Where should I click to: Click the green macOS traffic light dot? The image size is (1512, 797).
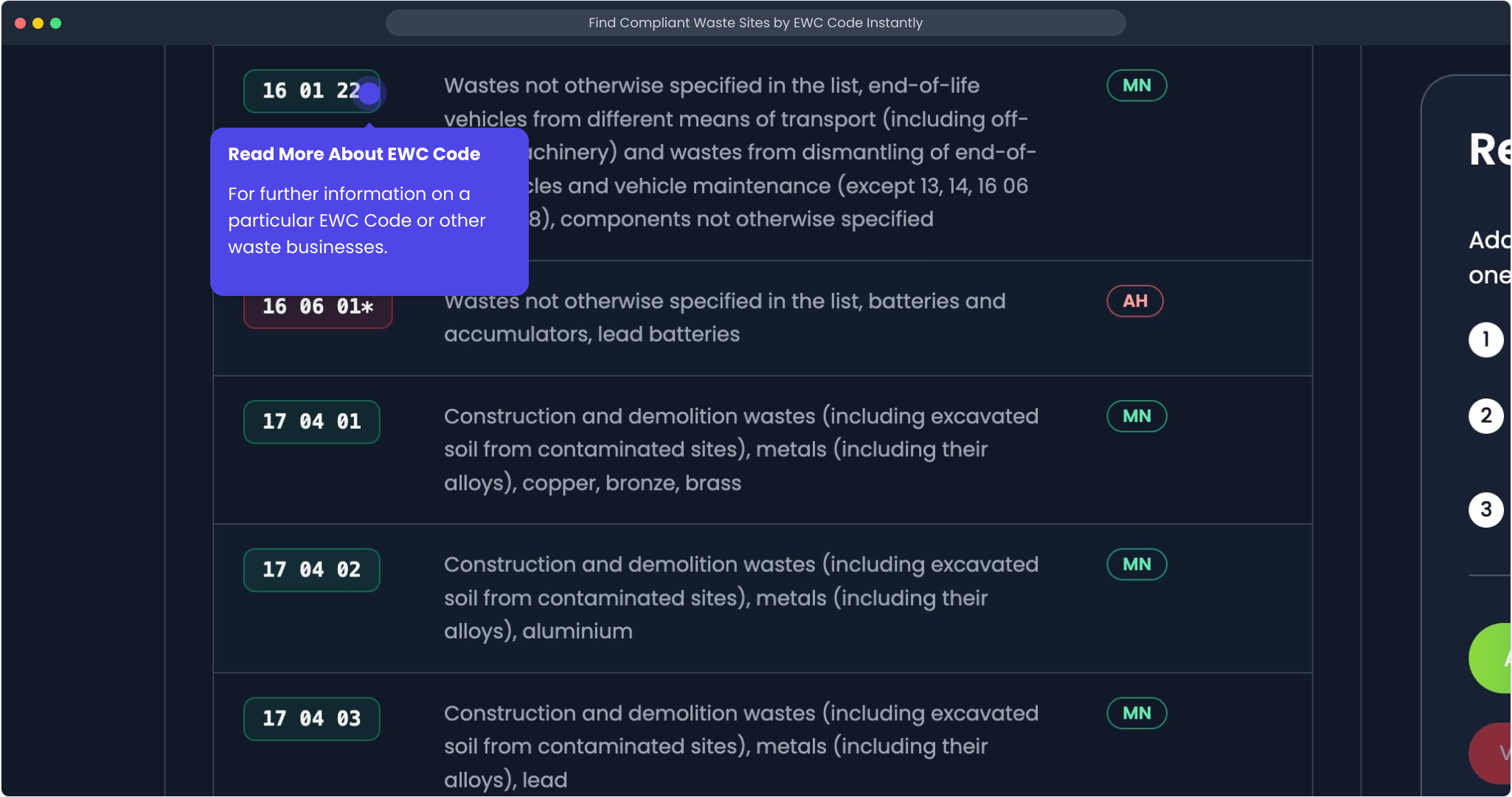[x=56, y=23]
